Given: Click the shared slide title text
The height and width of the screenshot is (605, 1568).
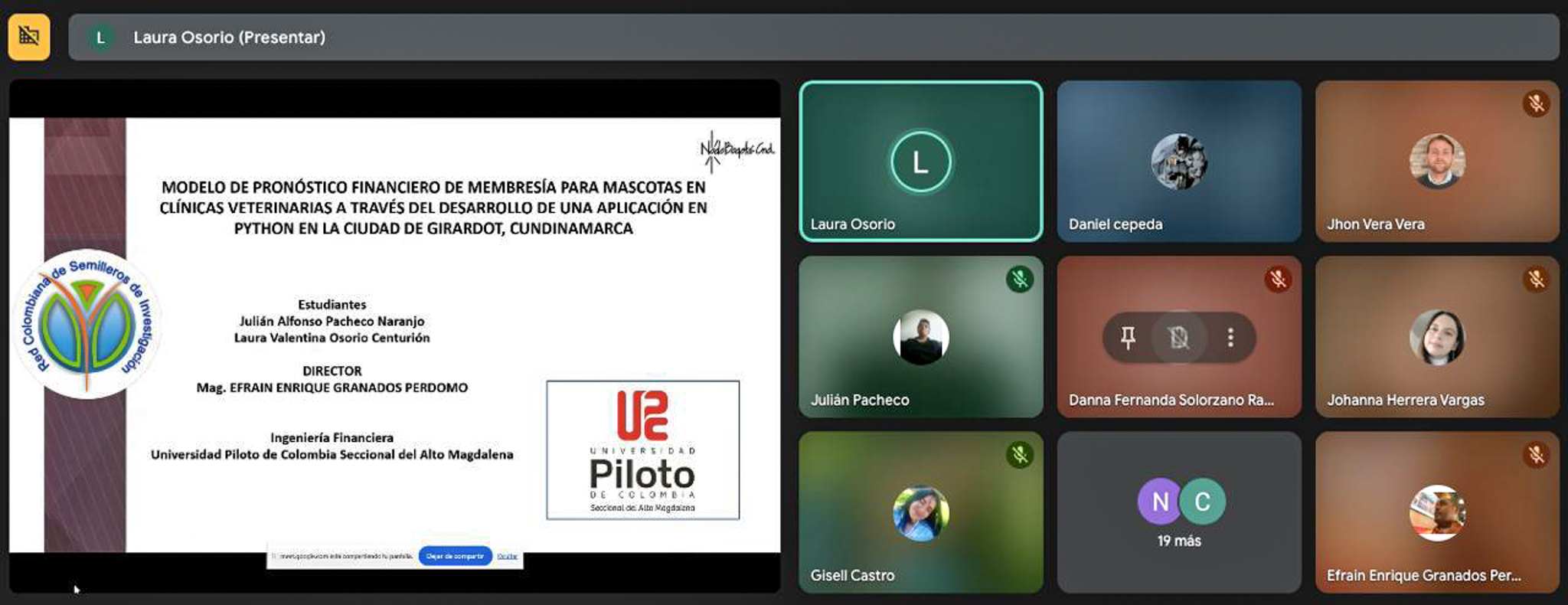Looking at the screenshot, I should click(x=433, y=208).
